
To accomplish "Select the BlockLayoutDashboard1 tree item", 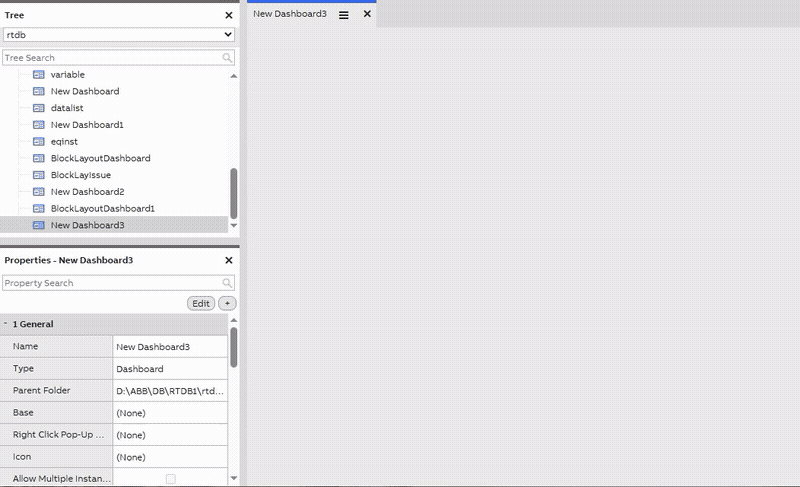I will click(x=103, y=209).
